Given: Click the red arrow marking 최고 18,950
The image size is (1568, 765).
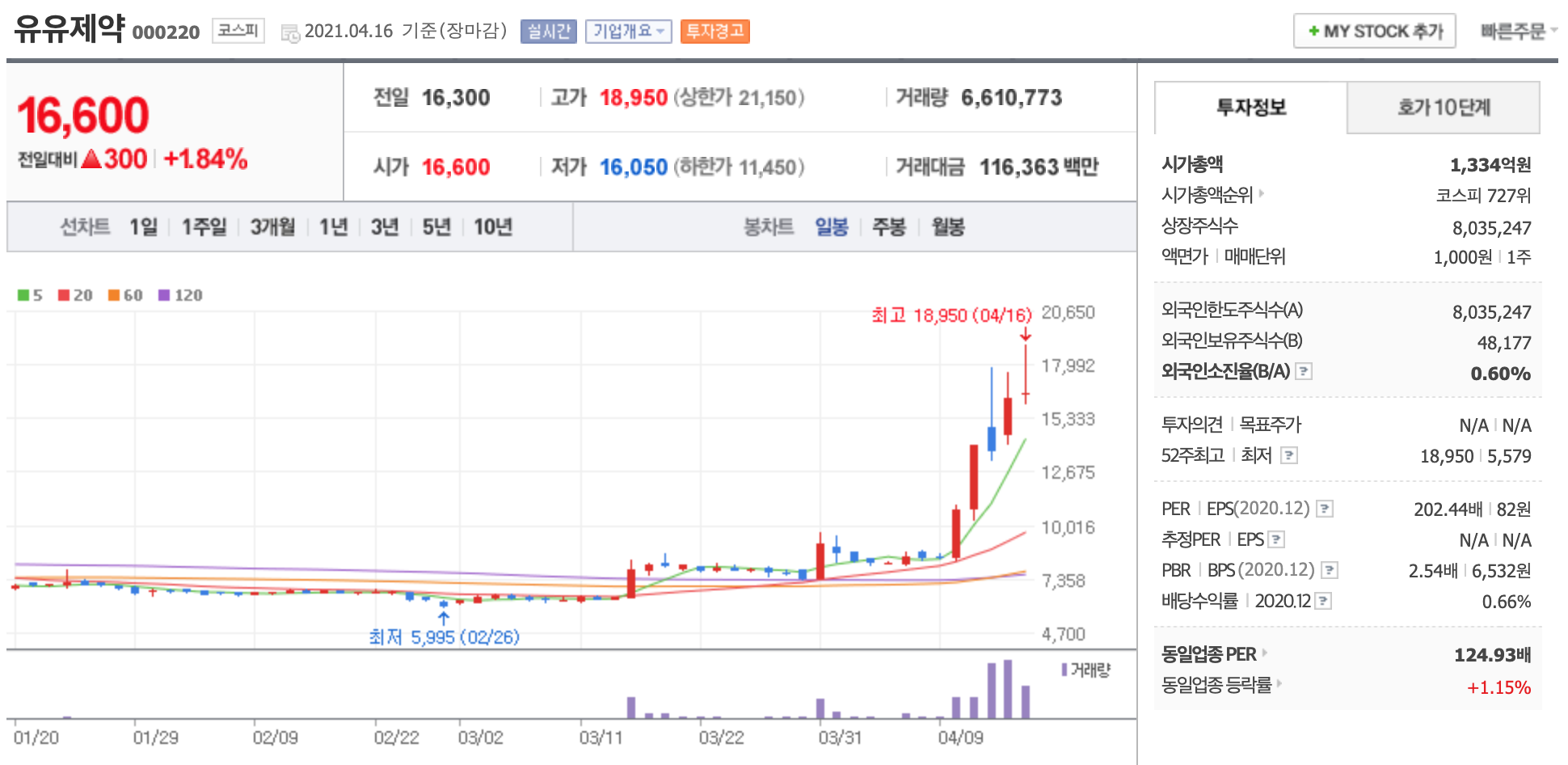Looking at the screenshot, I should pos(1026,334).
